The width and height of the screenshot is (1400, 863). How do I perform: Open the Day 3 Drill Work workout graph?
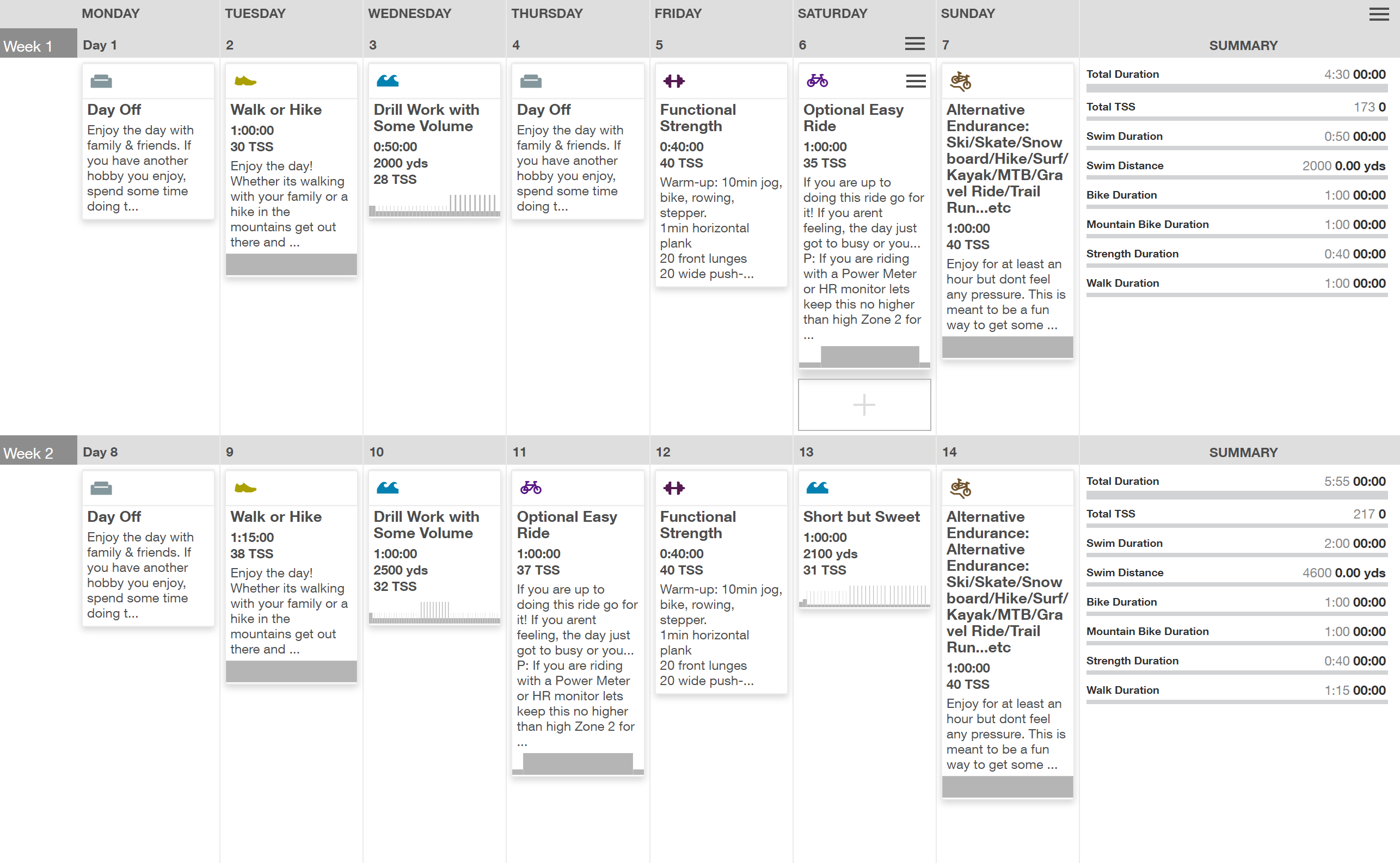pos(434,206)
